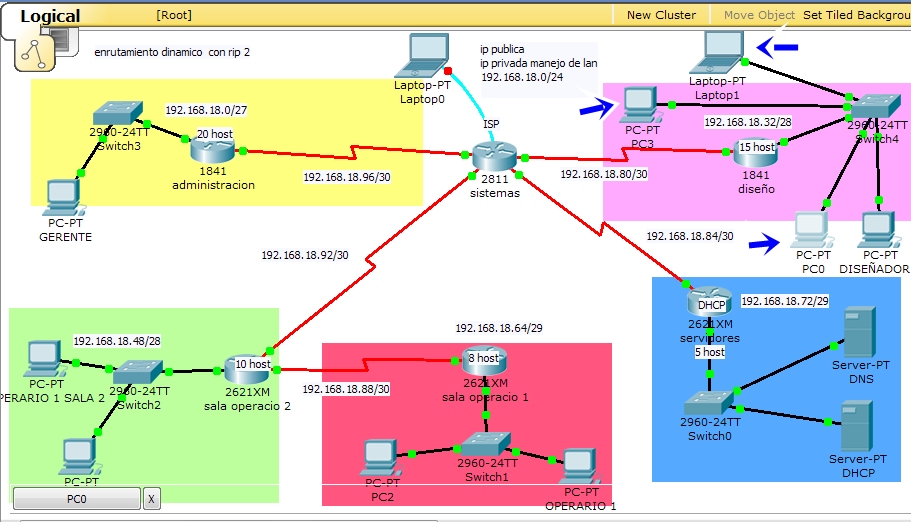Click the enrutamiento dinamico con rip 2 note

pyautogui.click(x=172, y=52)
